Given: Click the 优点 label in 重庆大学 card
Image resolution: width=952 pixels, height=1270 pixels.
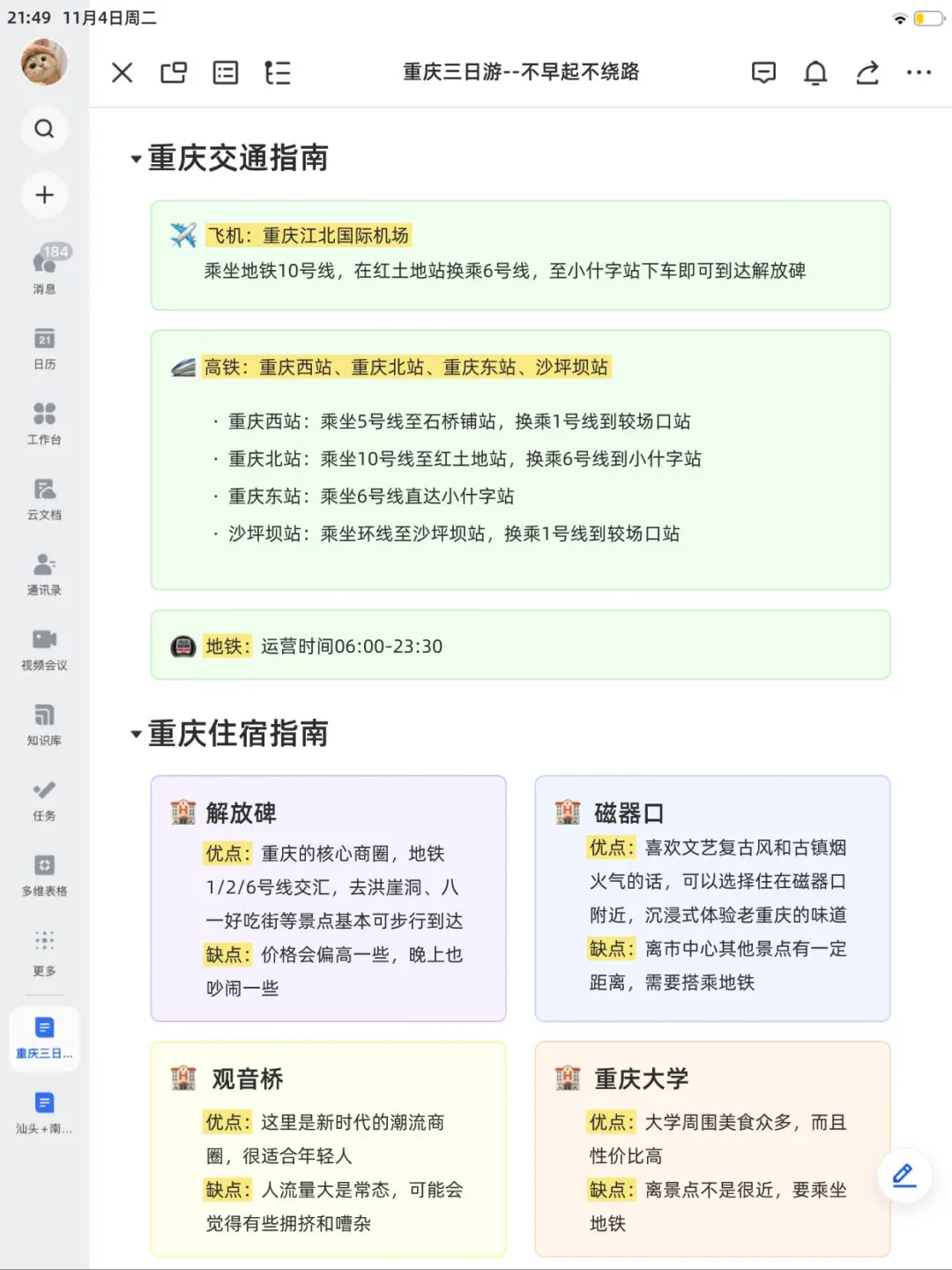Looking at the screenshot, I should click(x=613, y=1122).
